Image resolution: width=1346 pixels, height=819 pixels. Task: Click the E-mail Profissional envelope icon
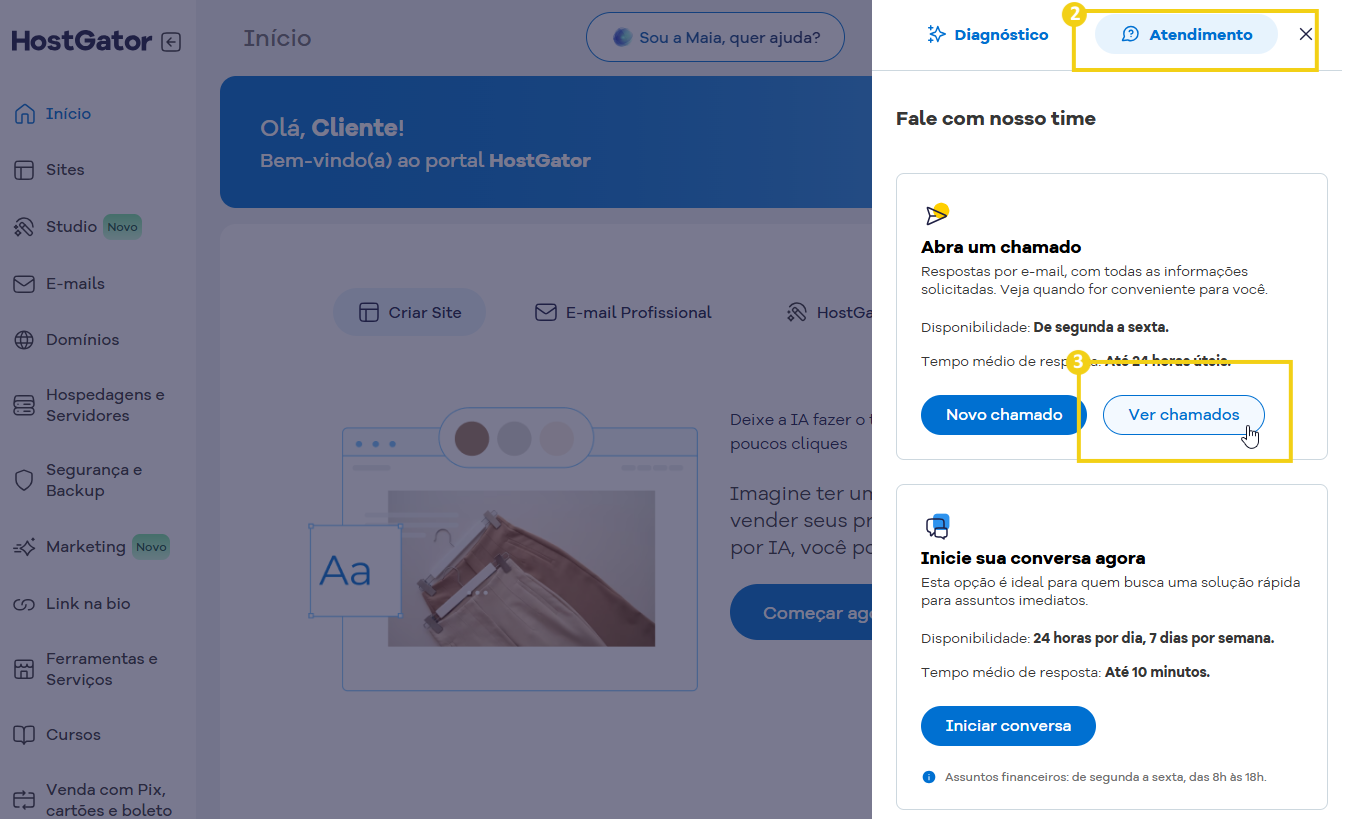click(546, 313)
